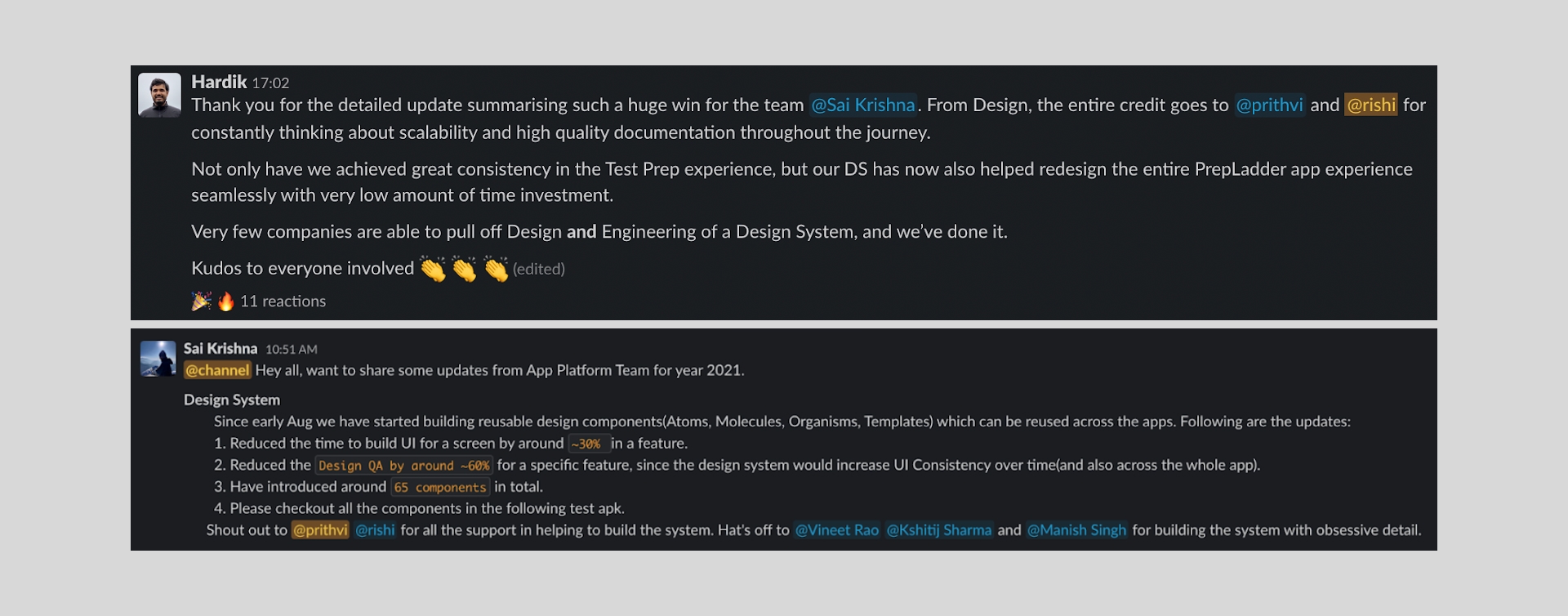Click the highlighted @prithvi mention in shout out

[x=320, y=530]
